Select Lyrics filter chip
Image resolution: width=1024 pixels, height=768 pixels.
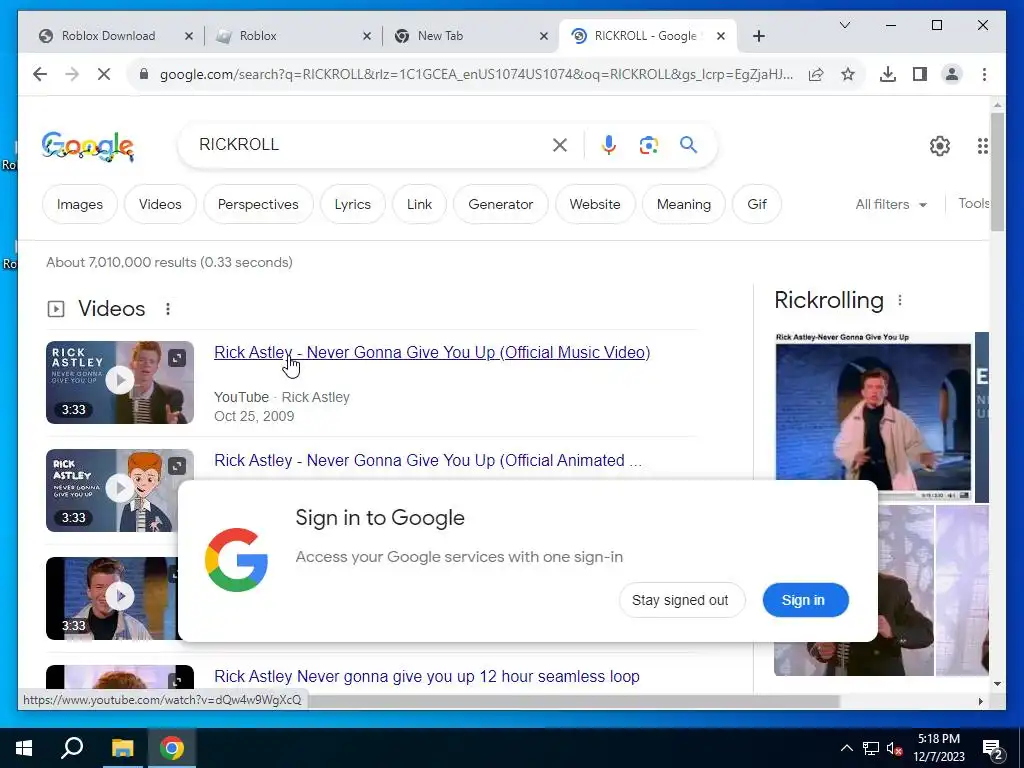[353, 204]
